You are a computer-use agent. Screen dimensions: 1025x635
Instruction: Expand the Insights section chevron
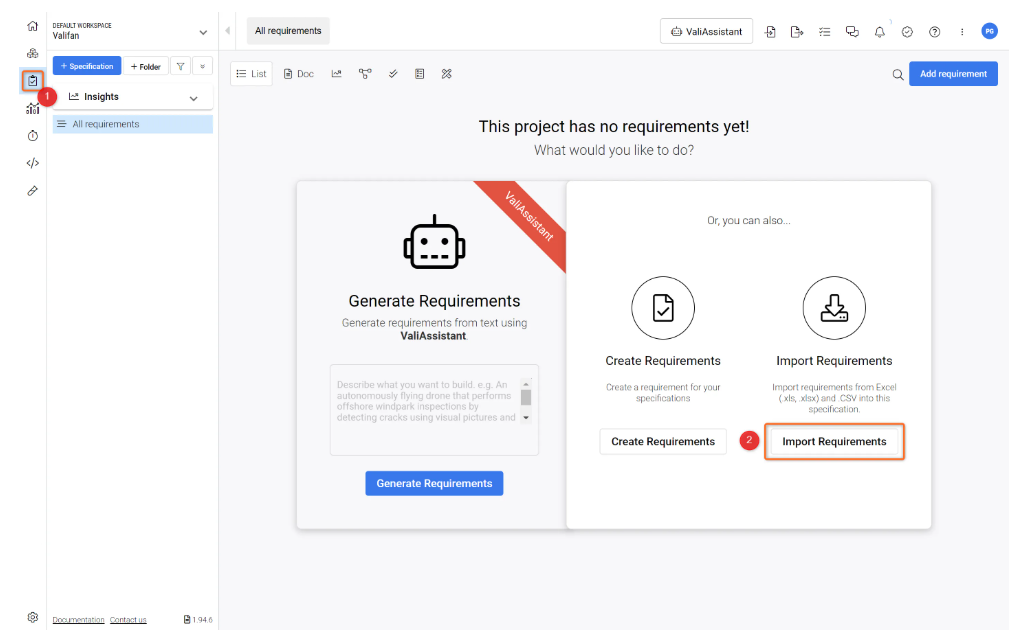(193, 98)
